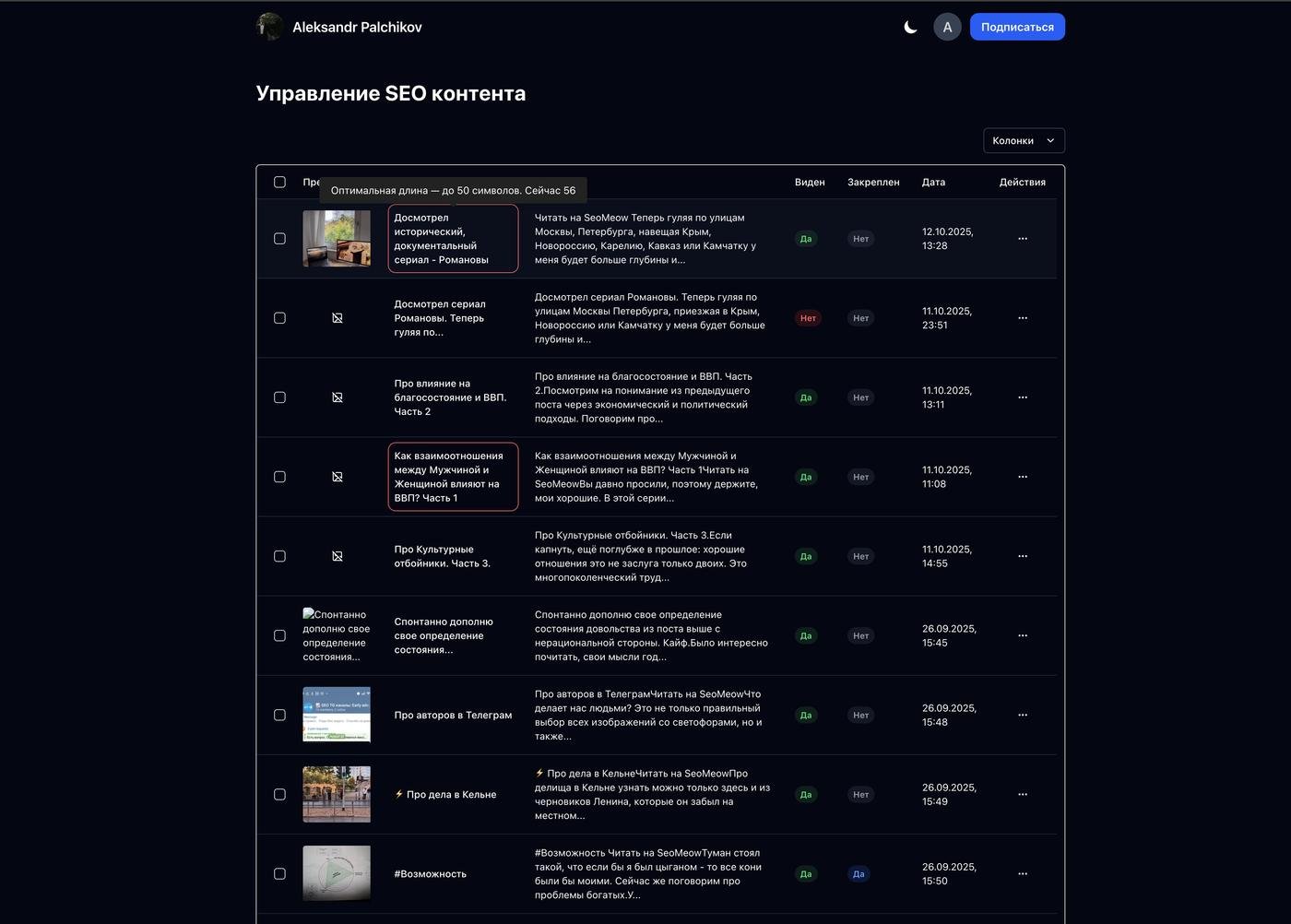Click the no-image icon in Культурные отбойники row
Screen dimensions: 1291x924
tap(337, 557)
